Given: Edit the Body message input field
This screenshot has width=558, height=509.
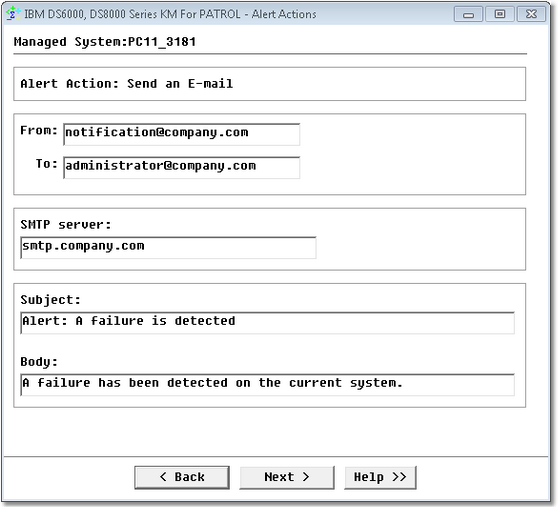Looking at the screenshot, I should [268, 385].
